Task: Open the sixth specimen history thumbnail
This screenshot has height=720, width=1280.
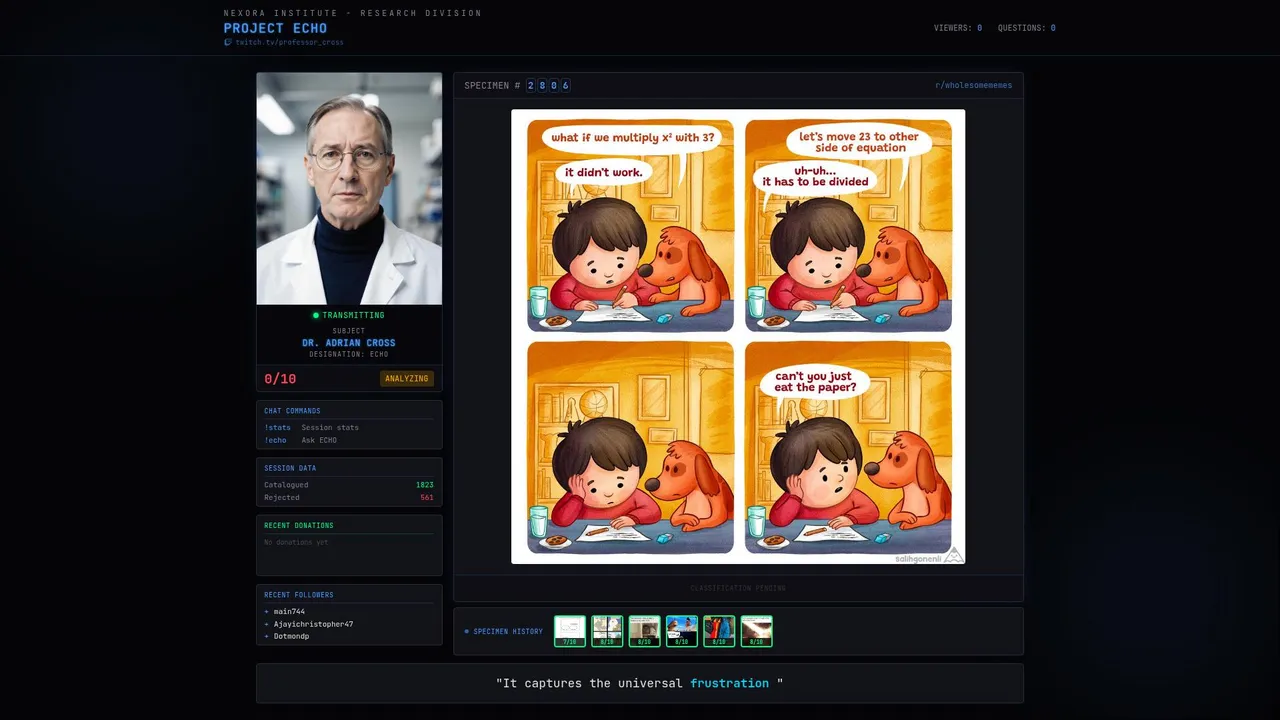Action: click(756, 631)
